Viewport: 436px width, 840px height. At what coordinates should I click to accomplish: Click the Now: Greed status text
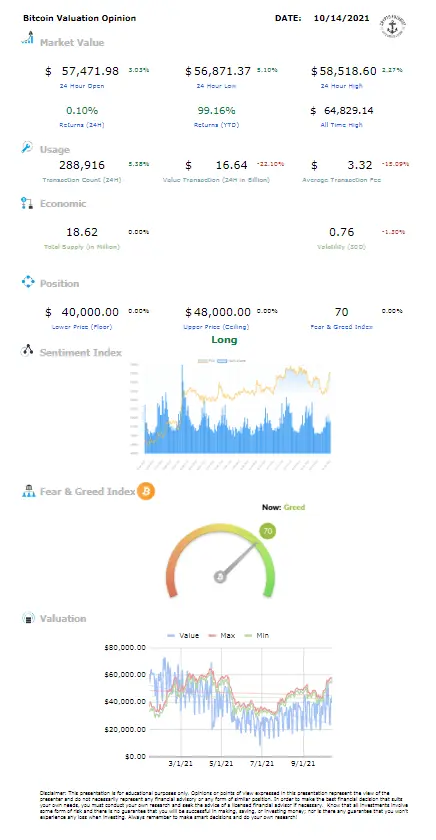click(283, 507)
